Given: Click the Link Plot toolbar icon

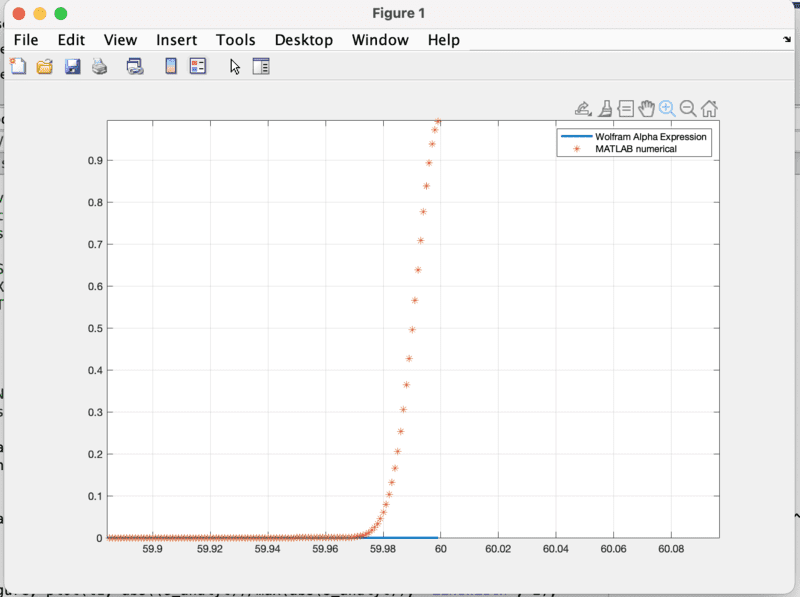Looking at the screenshot, I should coord(135,66).
